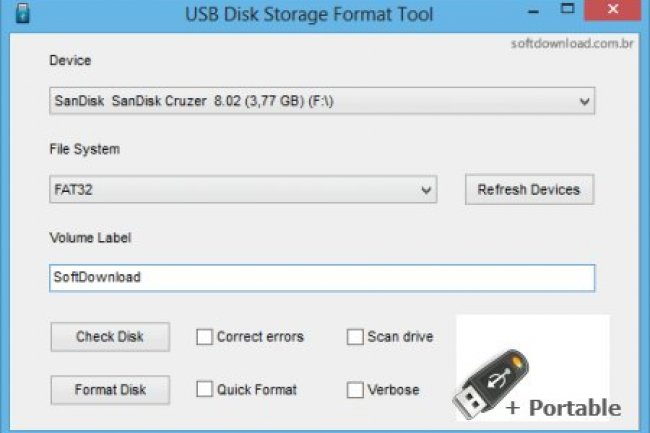Click the "File System" field label
This screenshot has width=650, height=433.
click(x=84, y=149)
